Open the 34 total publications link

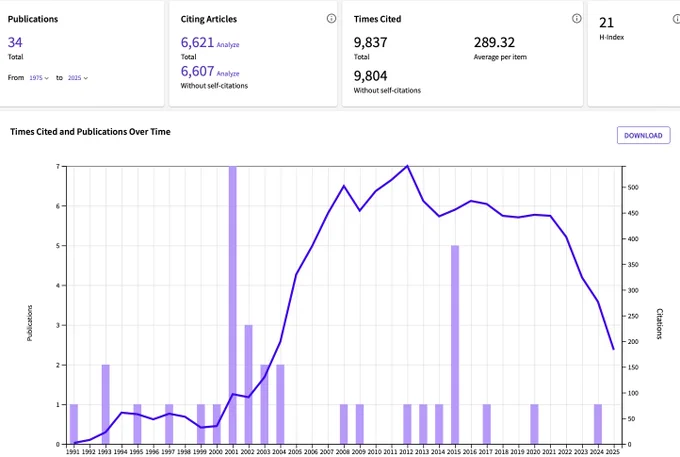15,42
